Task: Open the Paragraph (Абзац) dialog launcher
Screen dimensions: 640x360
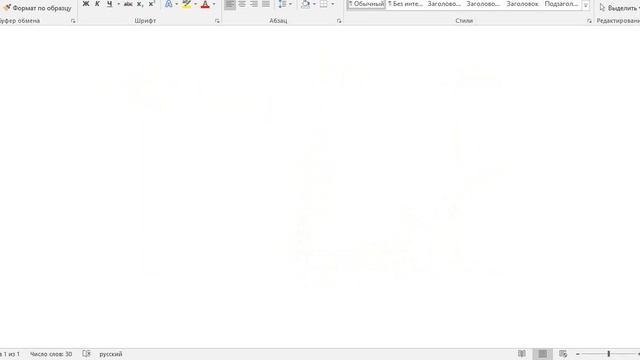Action: [339, 21]
